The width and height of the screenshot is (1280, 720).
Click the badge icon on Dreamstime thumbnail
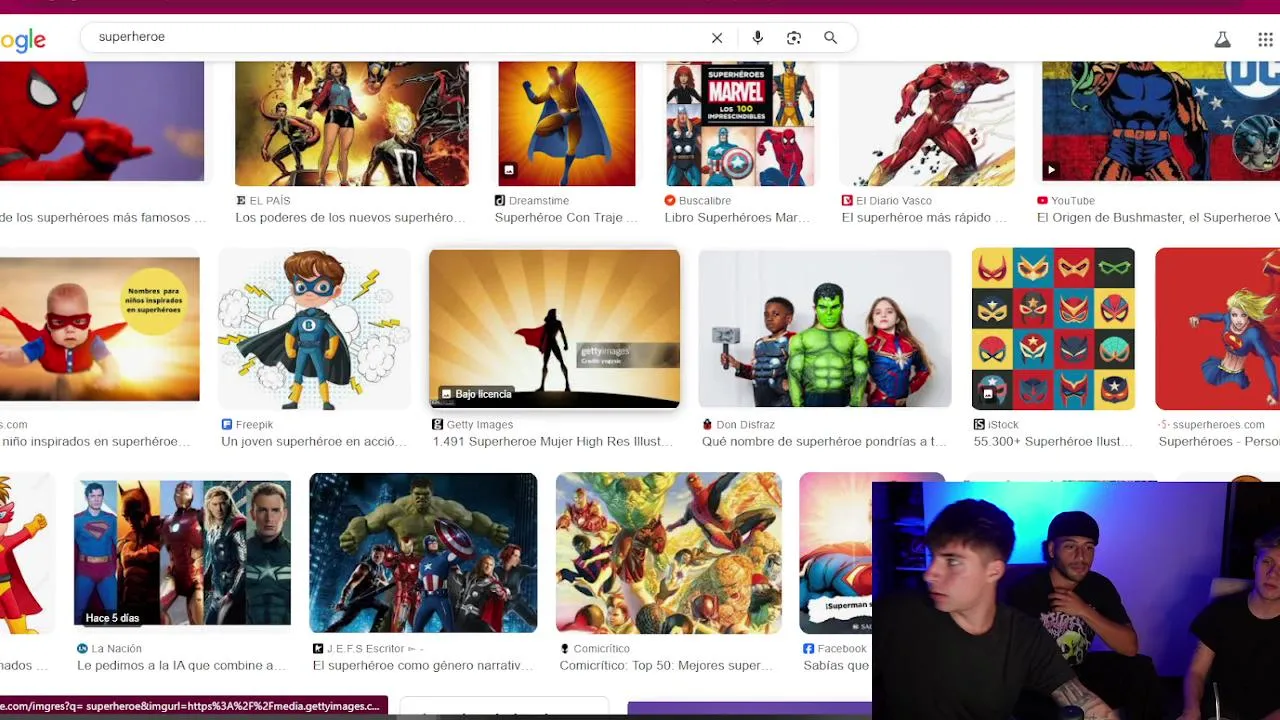(x=508, y=170)
